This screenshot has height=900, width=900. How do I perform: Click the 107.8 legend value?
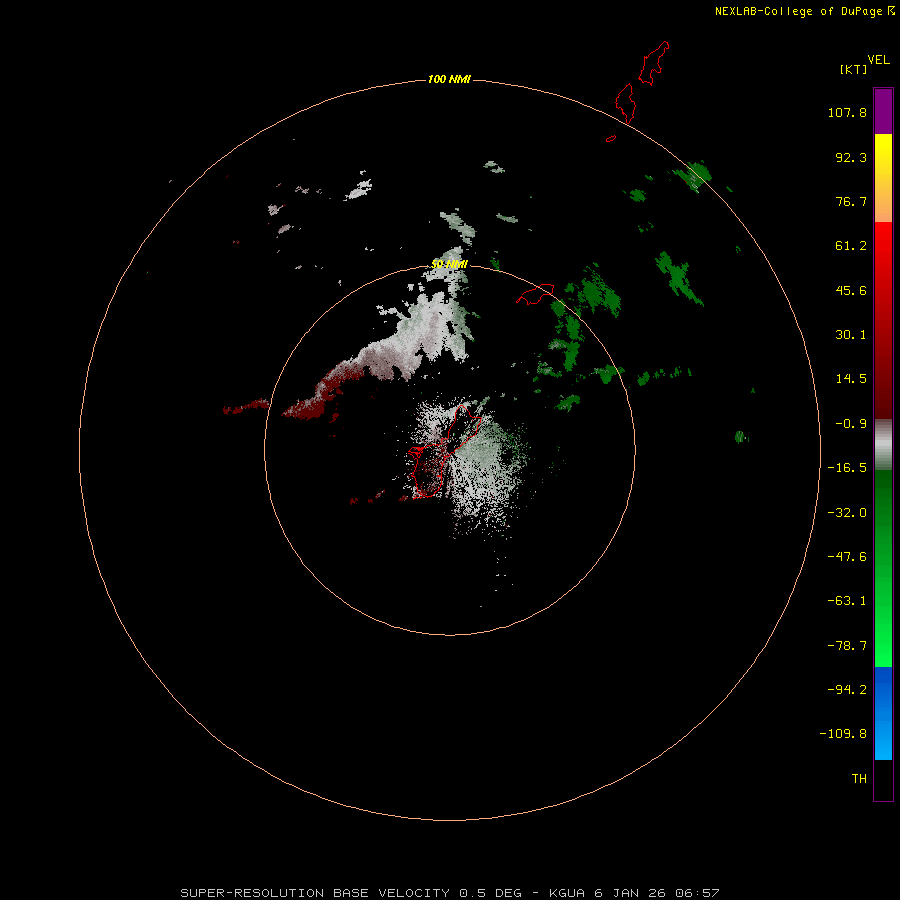point(847,112)
